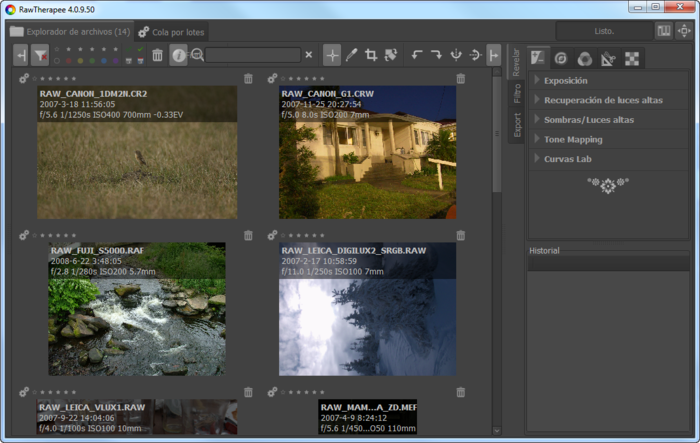The image size is (700, 443).
Task: Trash icon above RAW_FUJI_S5000.RAF thumbnail
Action: (248, 235)
